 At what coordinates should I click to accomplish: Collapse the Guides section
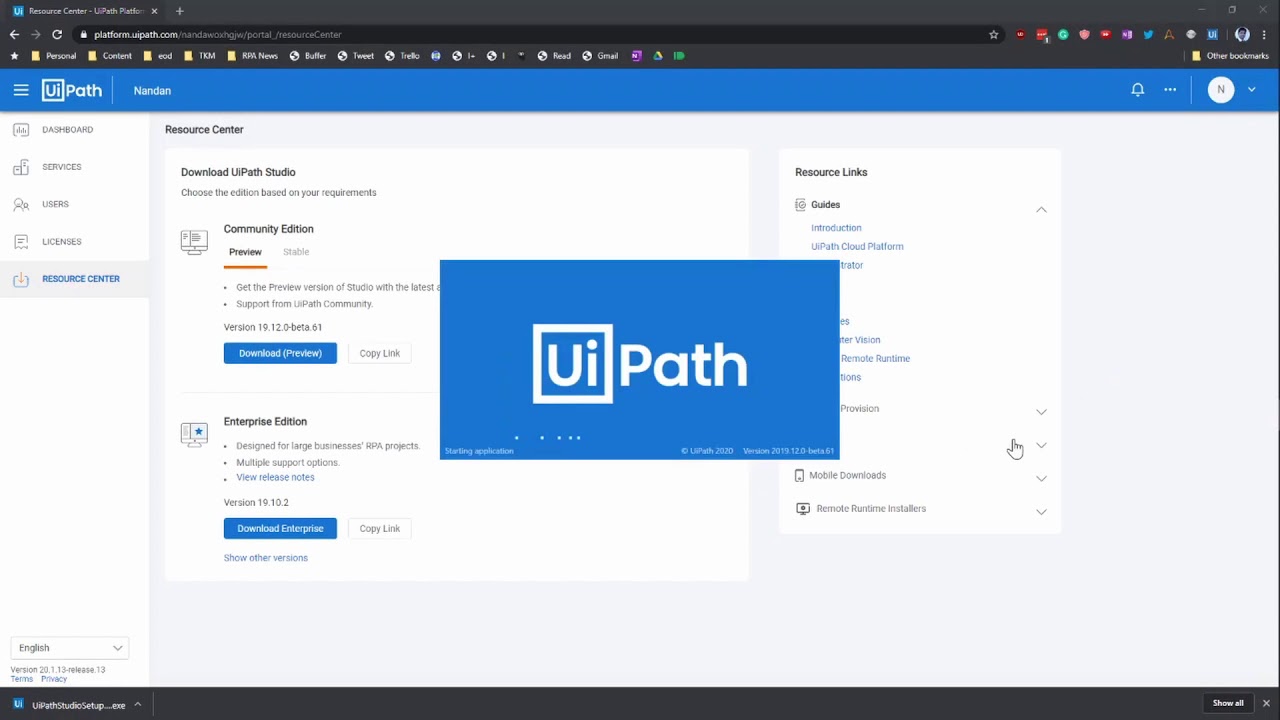1041,209
